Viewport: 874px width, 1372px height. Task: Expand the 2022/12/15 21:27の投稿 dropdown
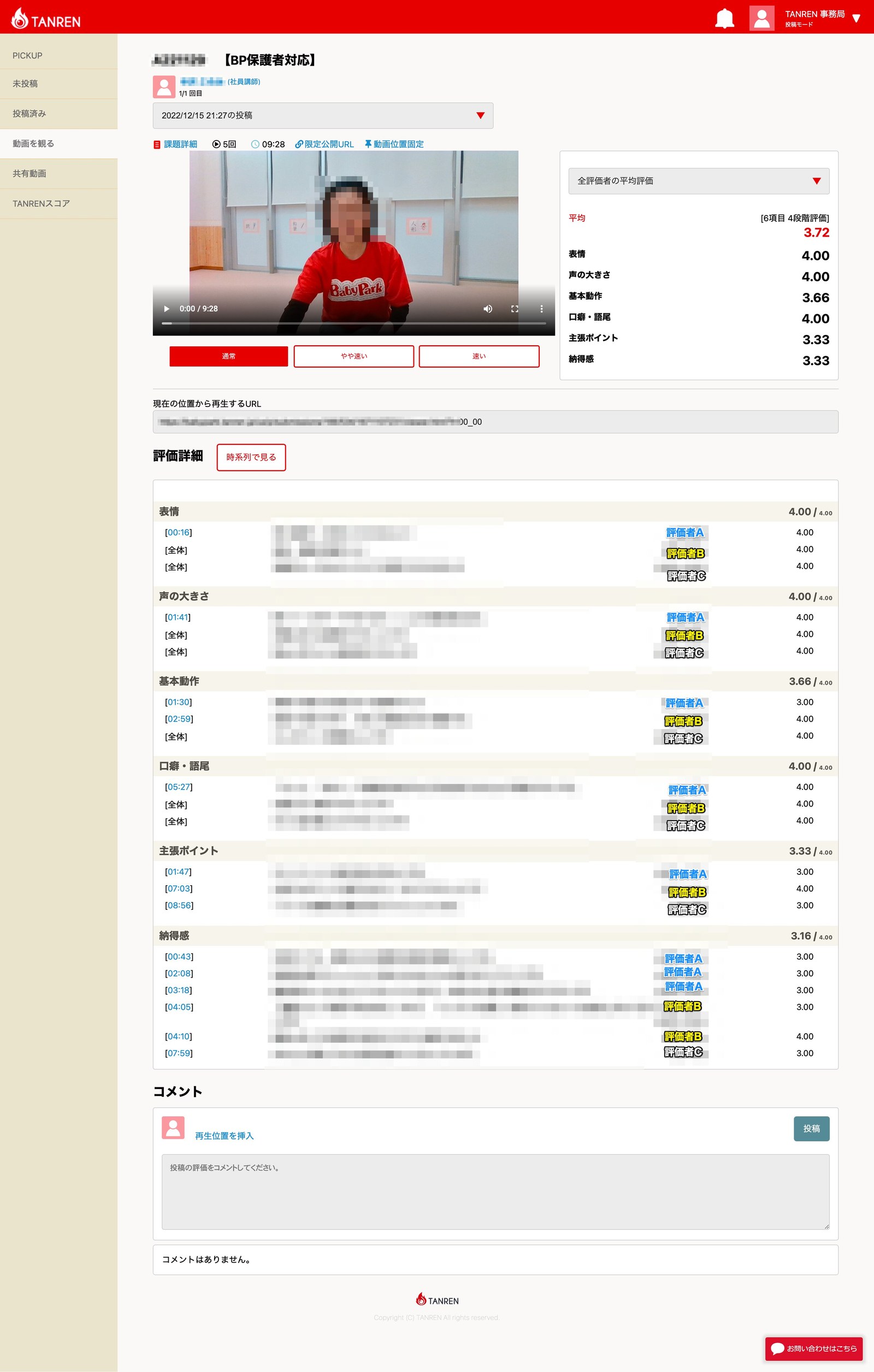click(323, 116)
